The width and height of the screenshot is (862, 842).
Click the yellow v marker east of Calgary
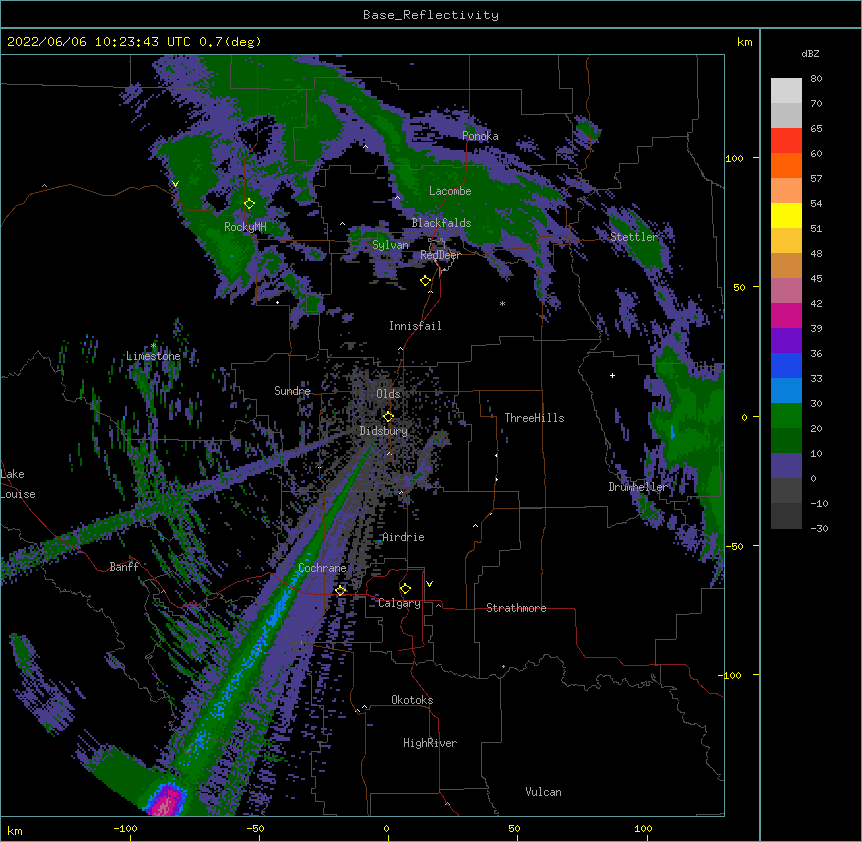pos(429,584)
